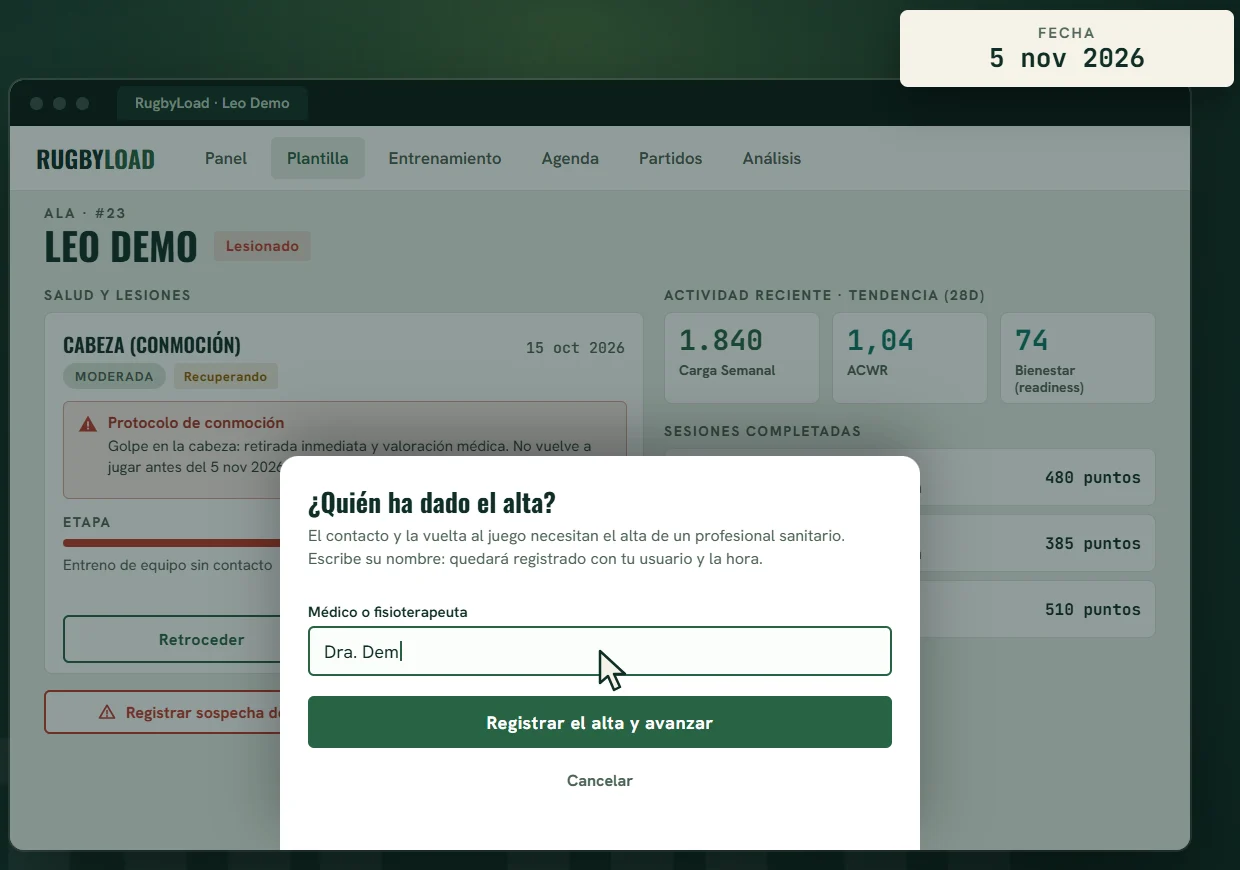Click the ¿Quién ha dado el alta? heading
Image resolution: width=1240 pixels, height=870 pixels.
coord(432,503)
